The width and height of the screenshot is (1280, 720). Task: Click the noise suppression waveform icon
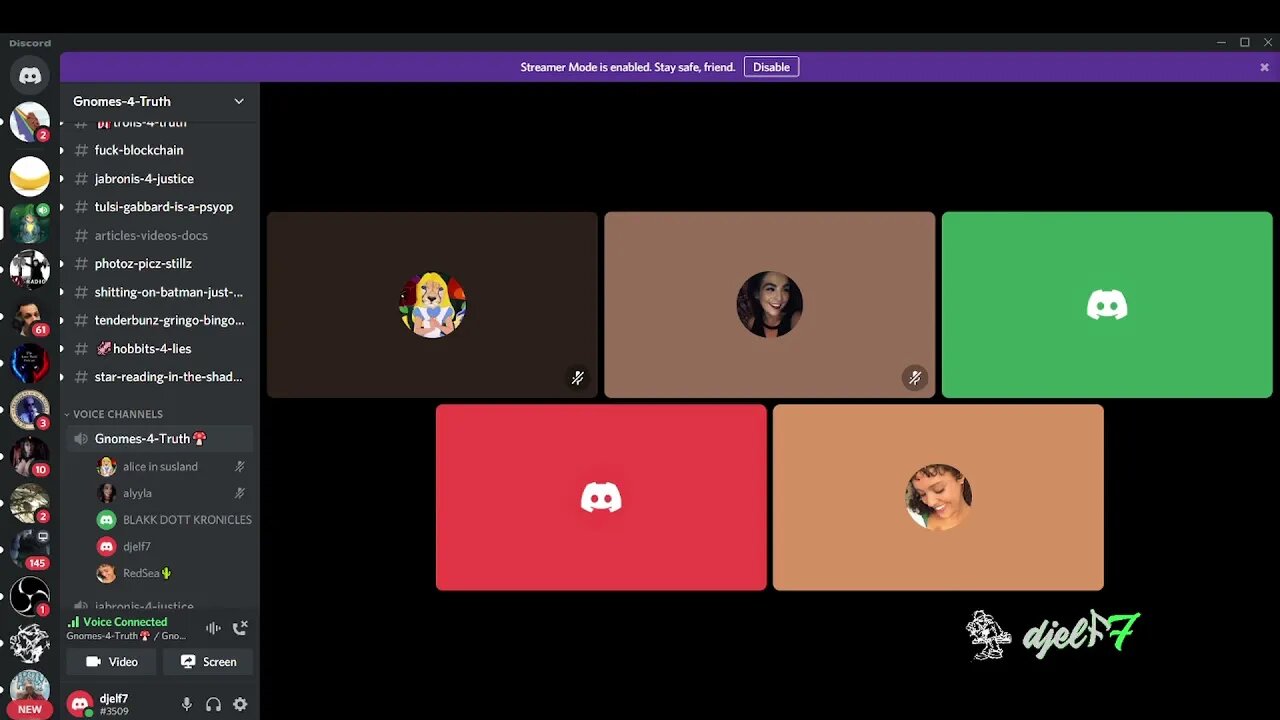[x=213, y=628]
